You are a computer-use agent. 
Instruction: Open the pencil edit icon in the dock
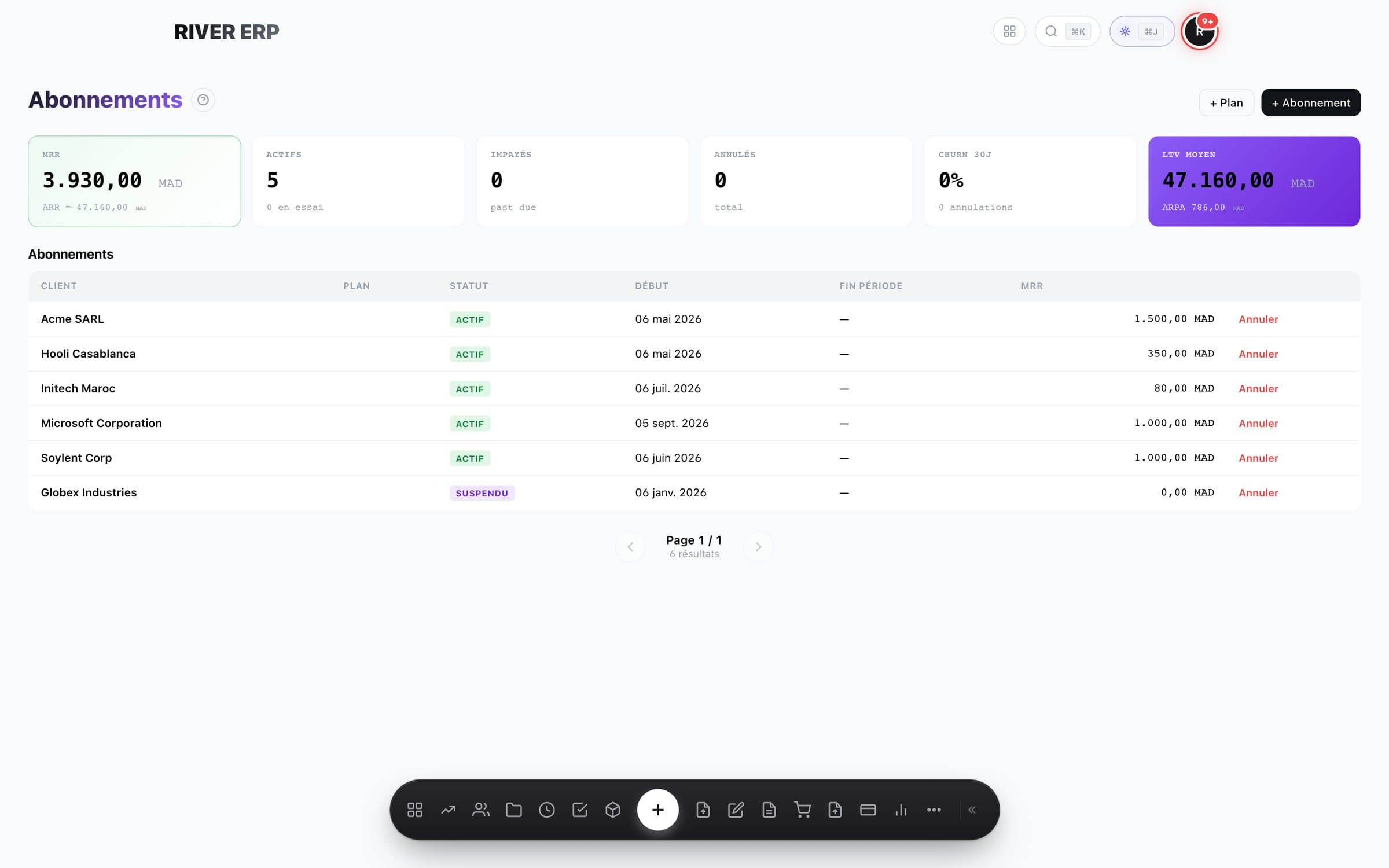pyautogui.click(x=736, y=810)
